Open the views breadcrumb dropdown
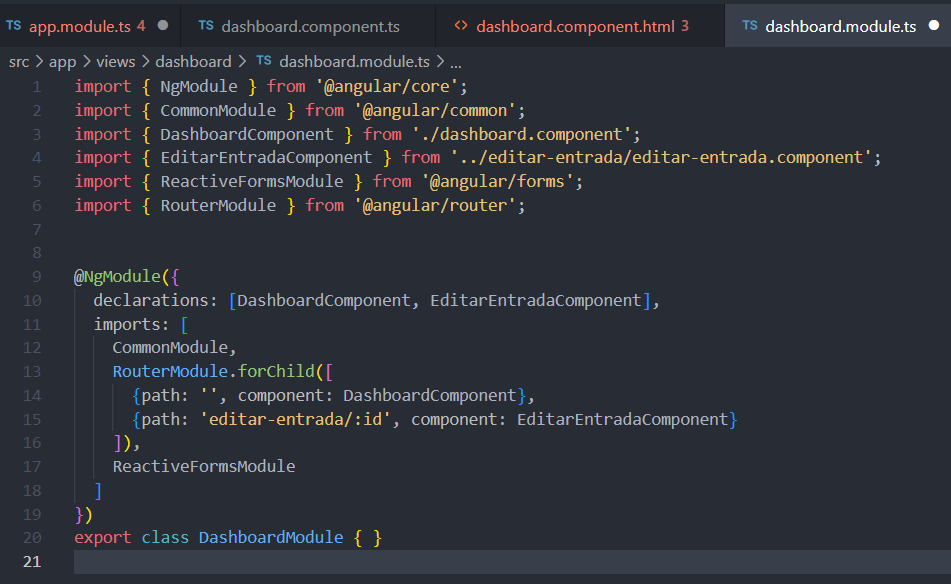Image resolution: width=951 pixels, height=584 pixels. pos(116,61)
